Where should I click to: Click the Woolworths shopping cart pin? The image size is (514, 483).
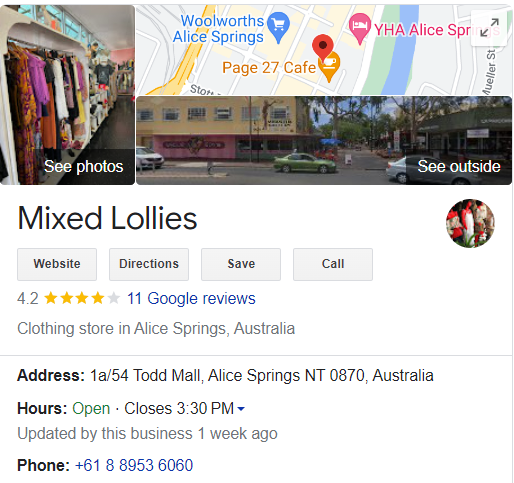click(279, 27)
